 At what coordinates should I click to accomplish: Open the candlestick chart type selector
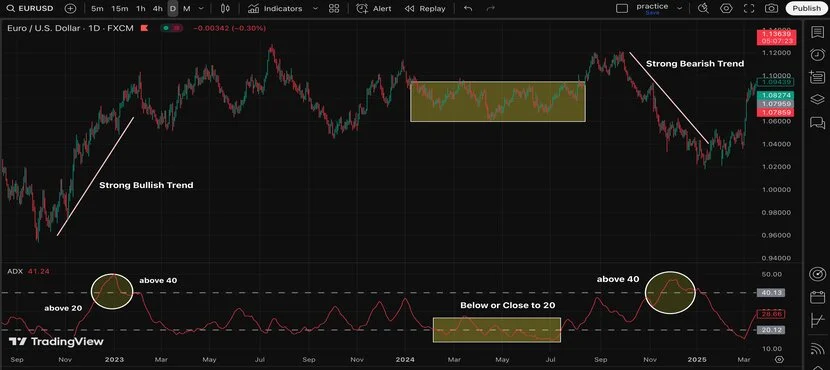coord(225,8)
